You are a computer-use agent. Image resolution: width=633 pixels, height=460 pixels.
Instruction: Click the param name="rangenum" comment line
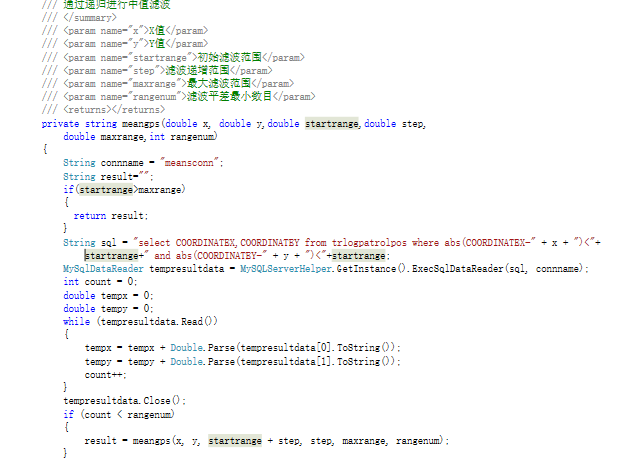[178, 97]
